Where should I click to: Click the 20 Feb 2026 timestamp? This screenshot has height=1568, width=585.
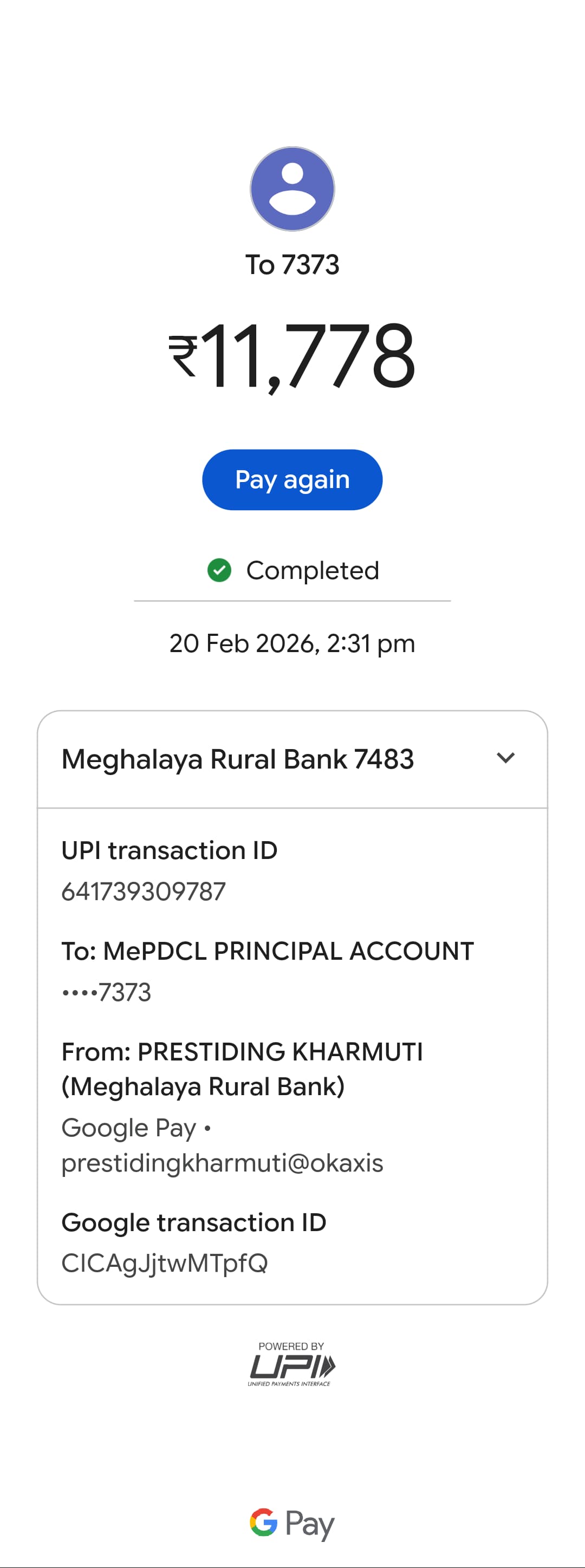click(x=292, y=643)
